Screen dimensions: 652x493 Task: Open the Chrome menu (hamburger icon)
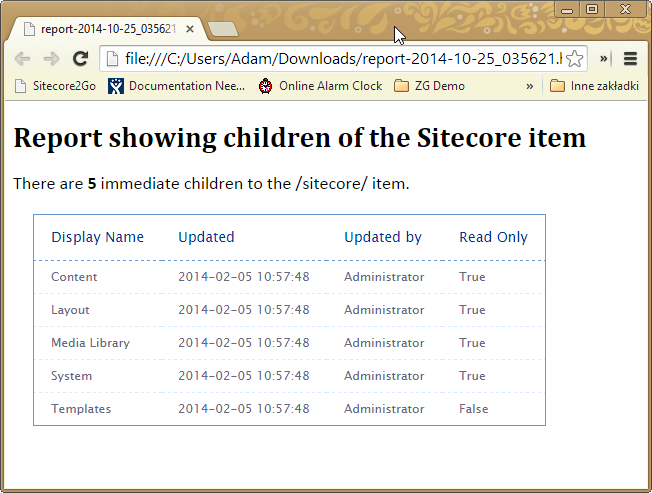[630, 58]
